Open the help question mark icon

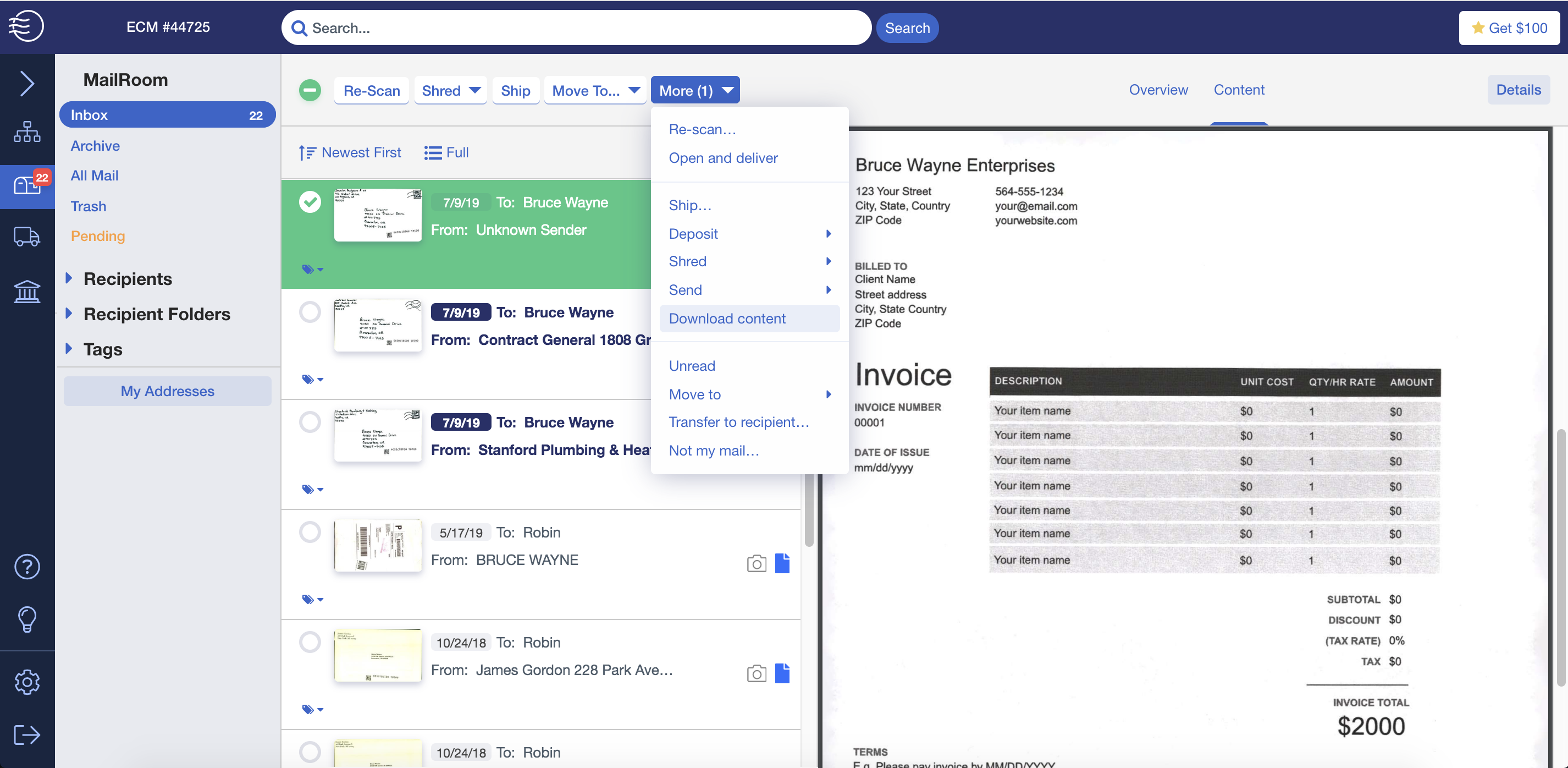[27, 567]
